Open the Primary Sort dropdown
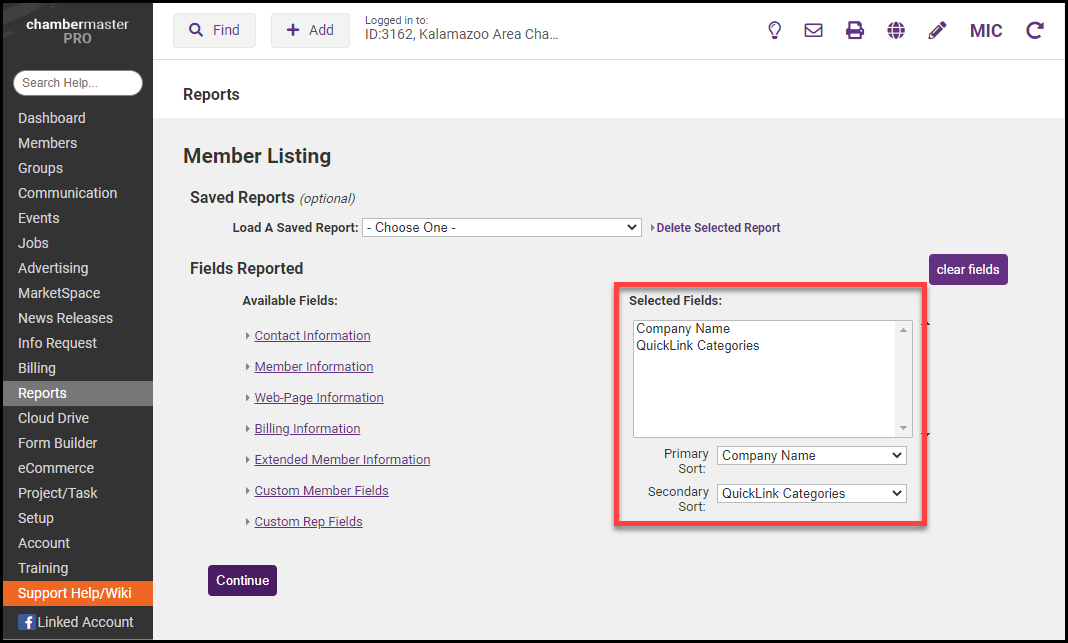The width and height of the screenshot is (1068, 643). pyautogui.click(x=811, y=455)
